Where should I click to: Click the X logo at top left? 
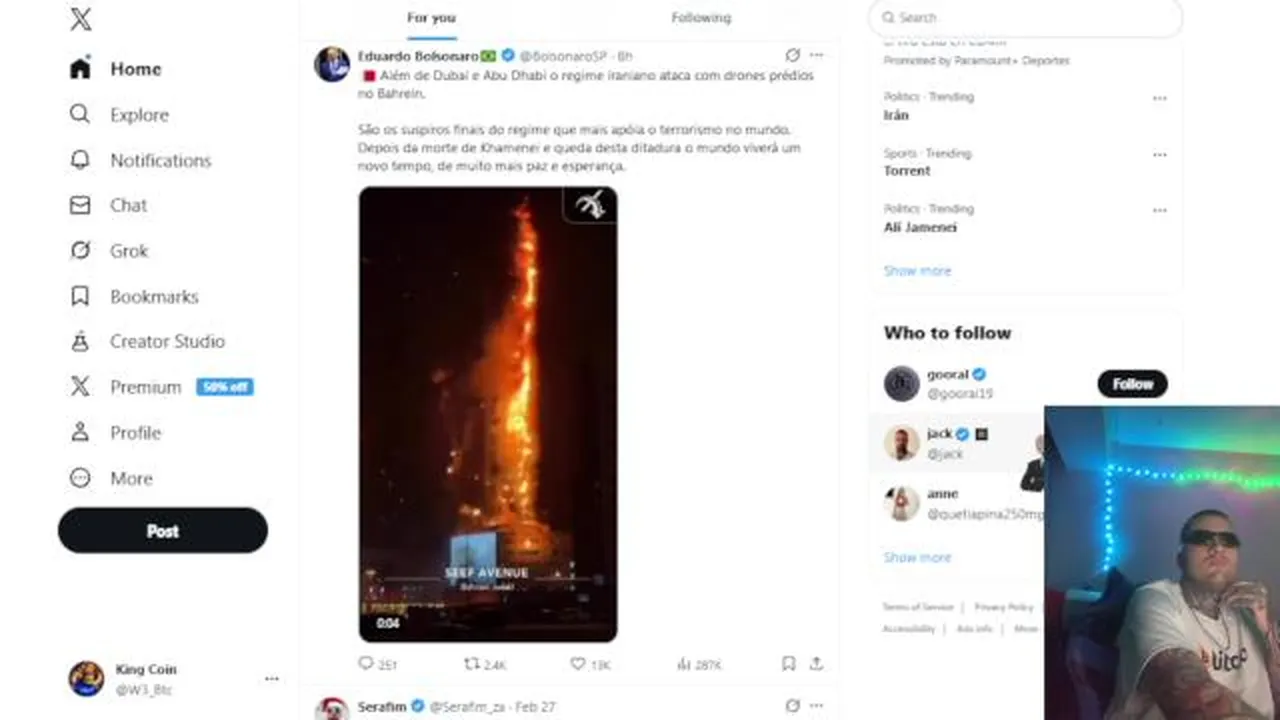(x=80, y=19)
